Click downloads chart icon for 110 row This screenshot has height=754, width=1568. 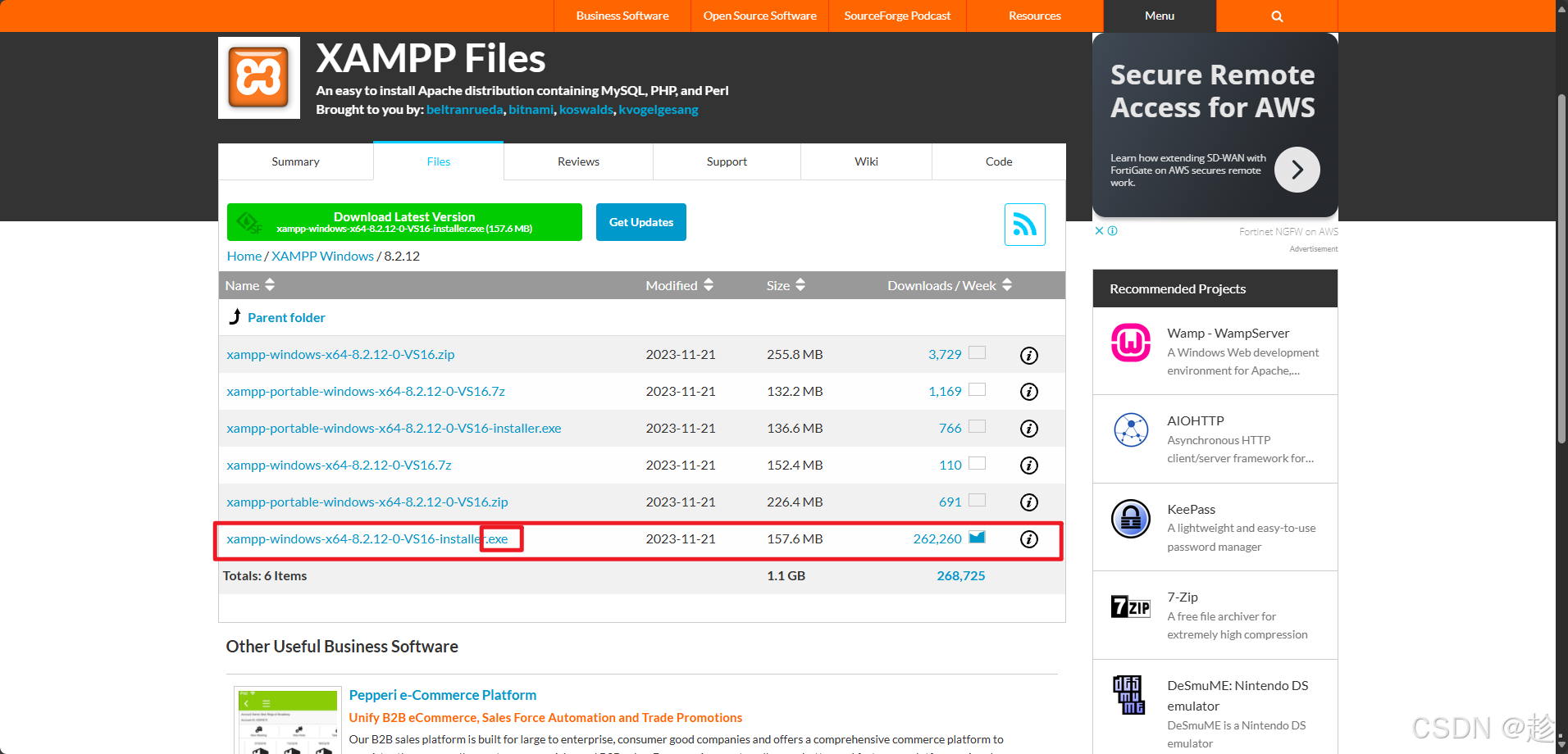977,463
